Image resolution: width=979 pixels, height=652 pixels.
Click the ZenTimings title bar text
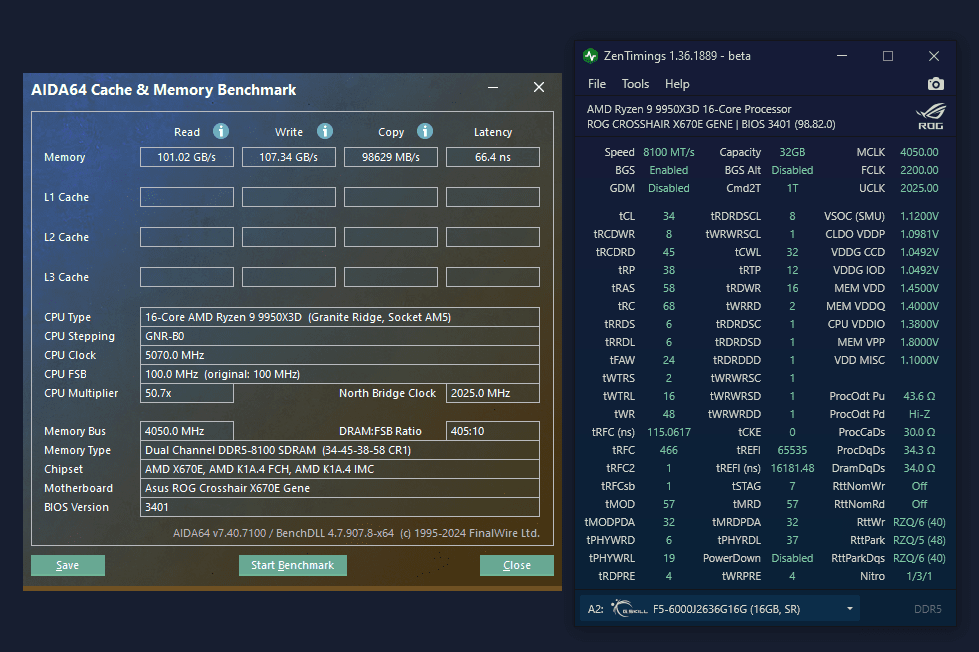677,56
